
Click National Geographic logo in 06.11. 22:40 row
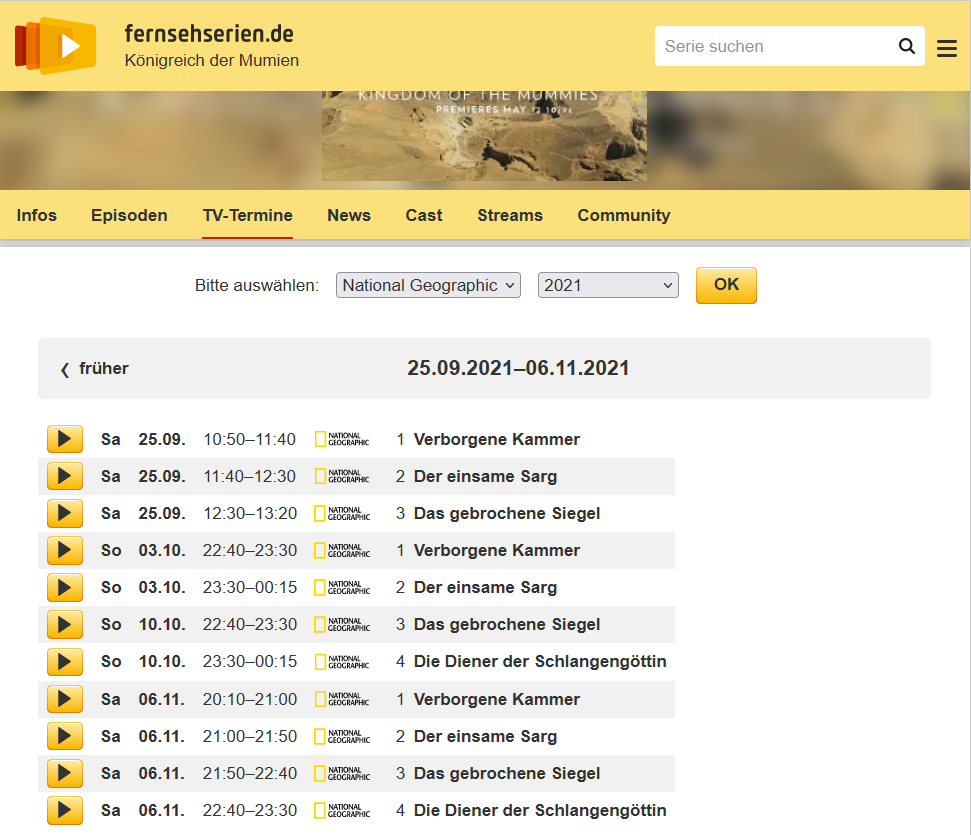click(342, 810)
